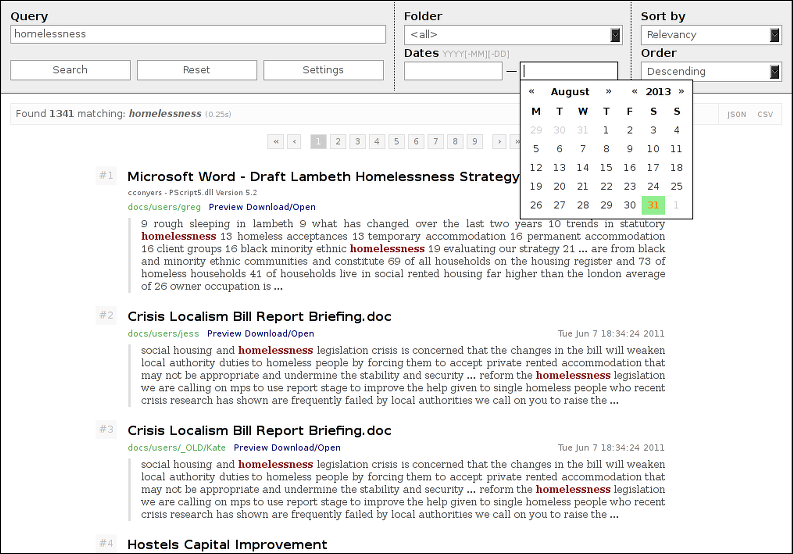Go to first results page (« button)
This screenshot has width=793, height=554.
click(276, 142)
